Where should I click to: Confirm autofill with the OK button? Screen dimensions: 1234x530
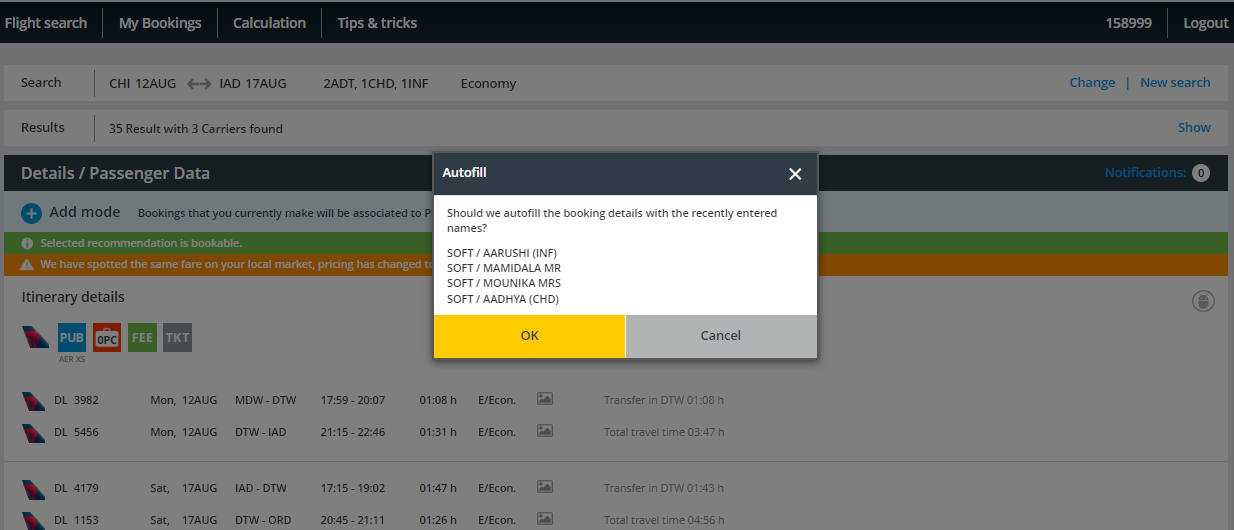pos(529,336)
